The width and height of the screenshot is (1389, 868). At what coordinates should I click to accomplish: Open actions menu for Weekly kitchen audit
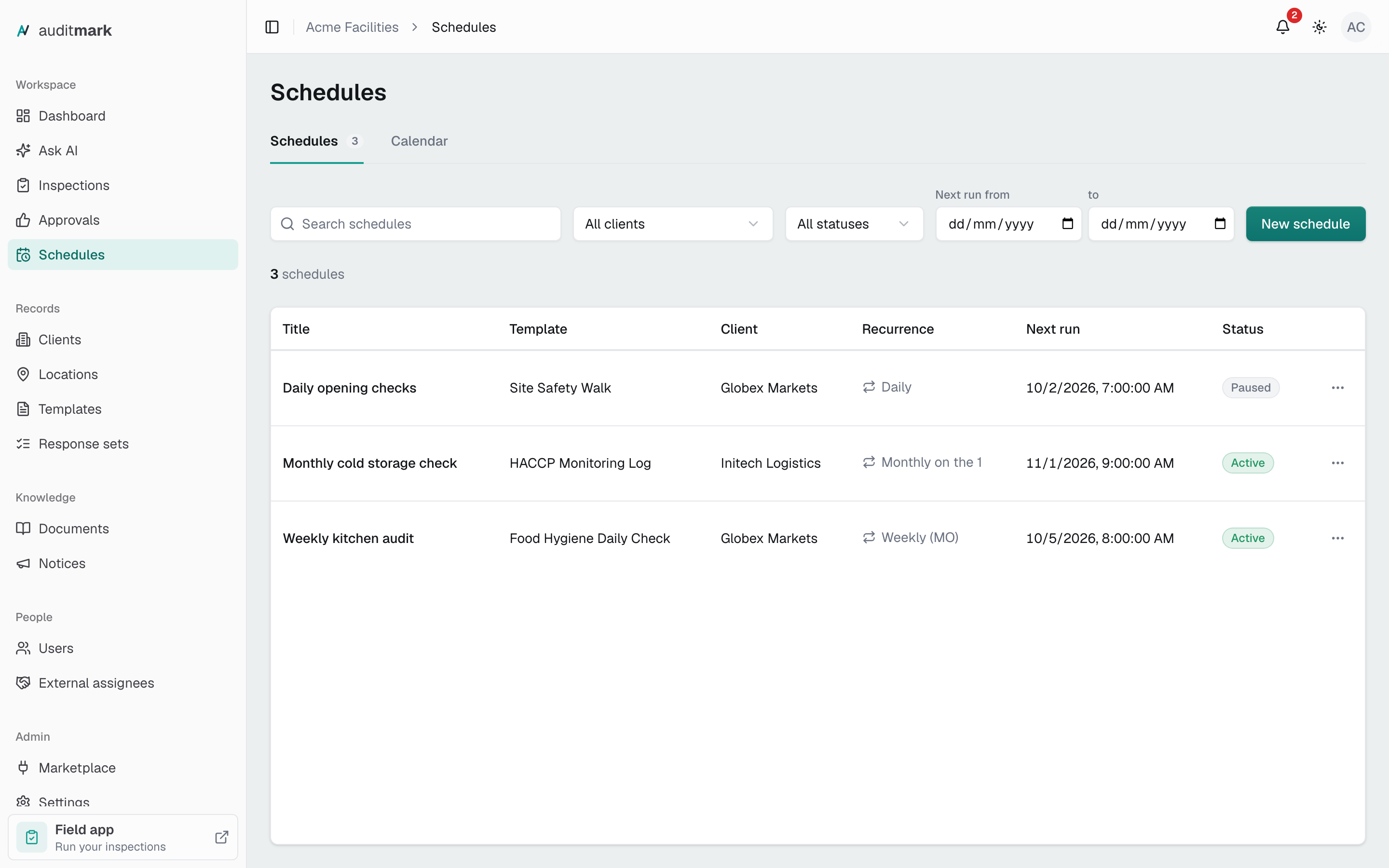coord(1337,539)
